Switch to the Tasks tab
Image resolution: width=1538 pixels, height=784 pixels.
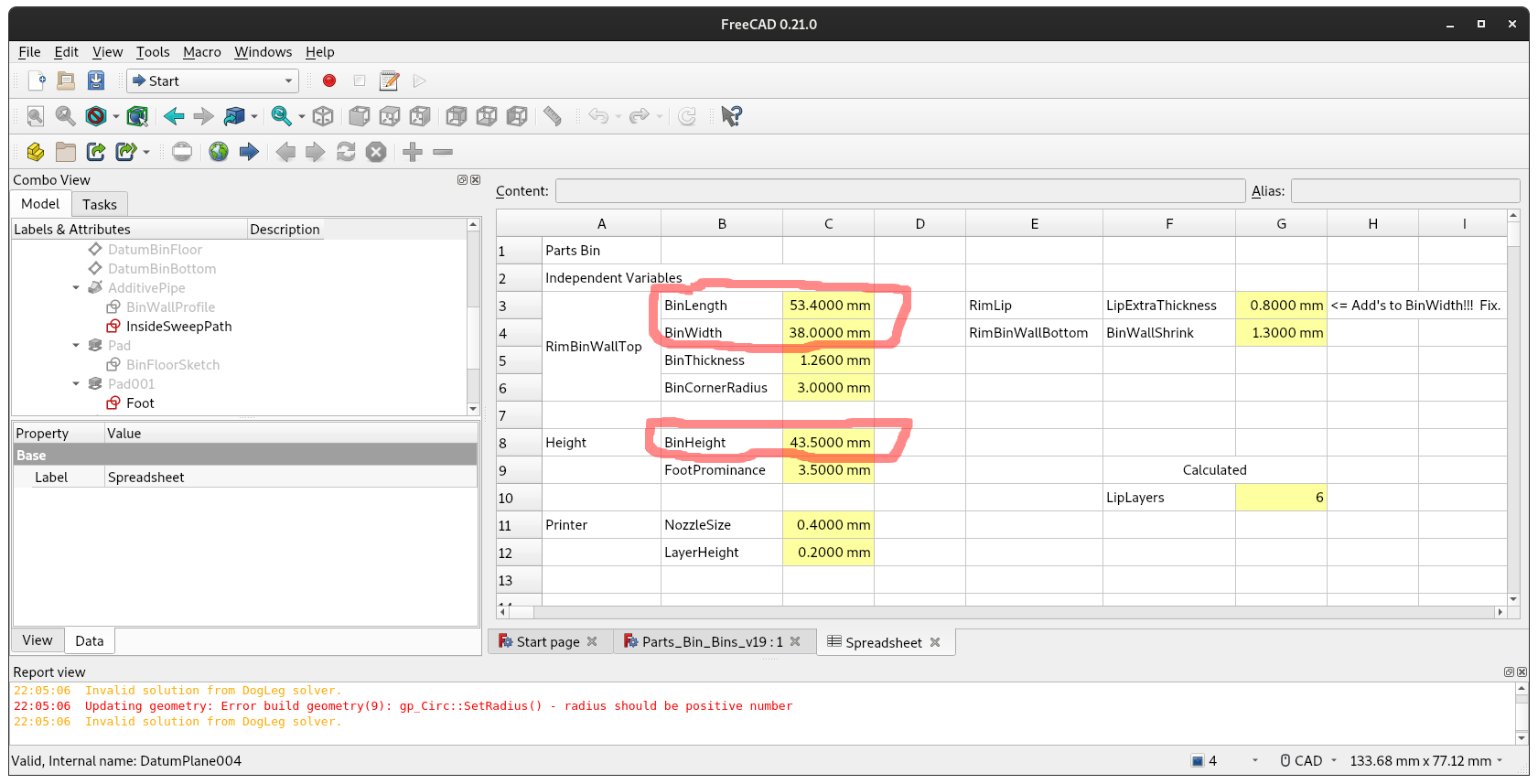click(99, 205)
